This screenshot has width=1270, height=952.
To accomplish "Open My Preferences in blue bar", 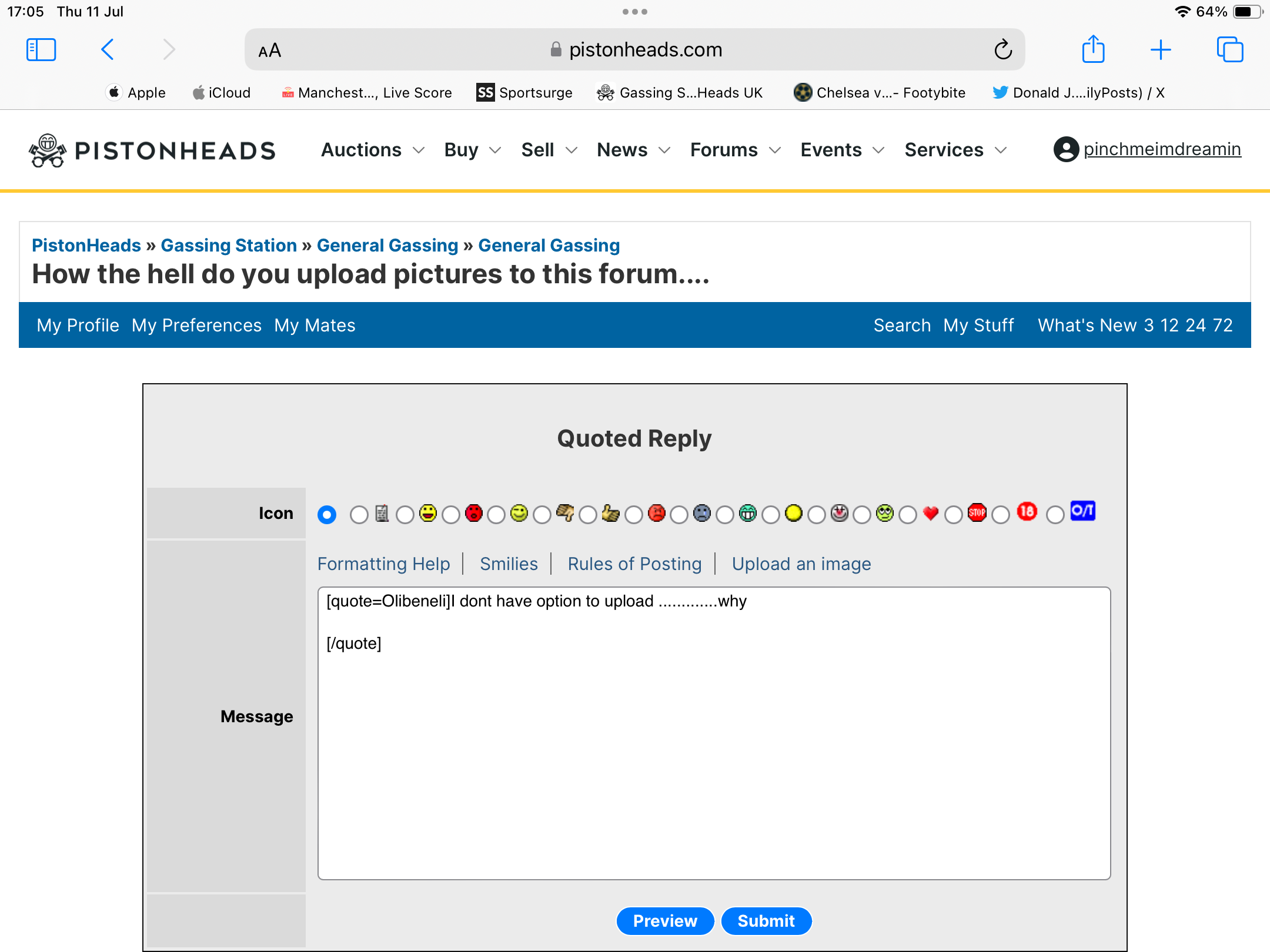I will 196,326.
